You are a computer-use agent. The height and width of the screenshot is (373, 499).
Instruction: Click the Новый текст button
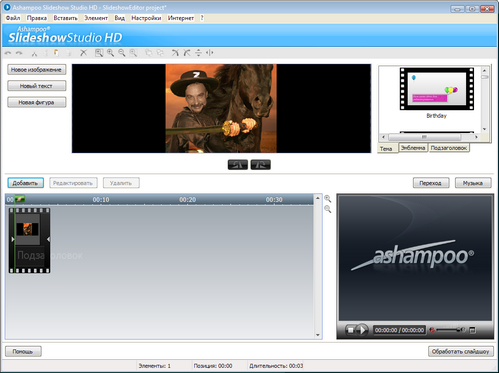(36, 86)
